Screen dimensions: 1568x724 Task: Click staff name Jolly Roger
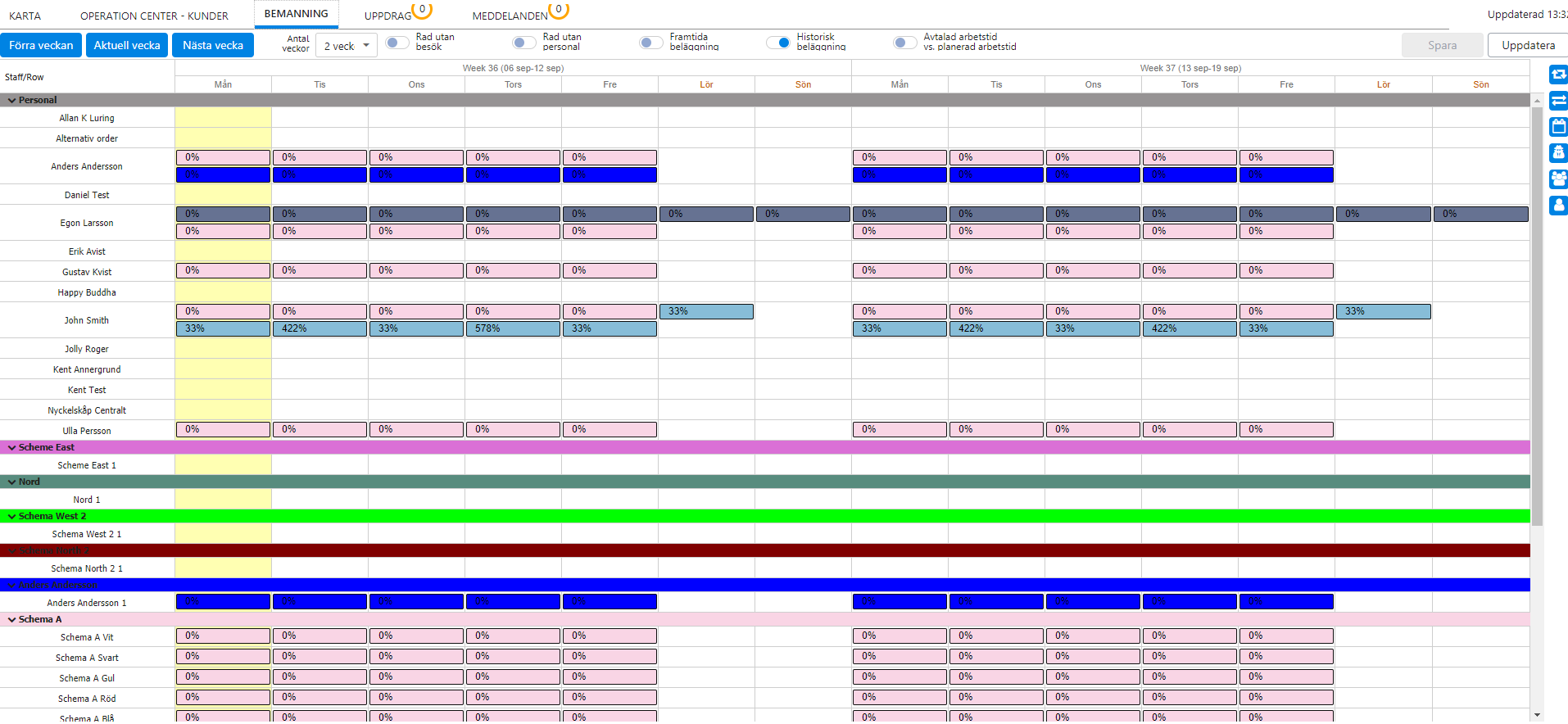87,349
